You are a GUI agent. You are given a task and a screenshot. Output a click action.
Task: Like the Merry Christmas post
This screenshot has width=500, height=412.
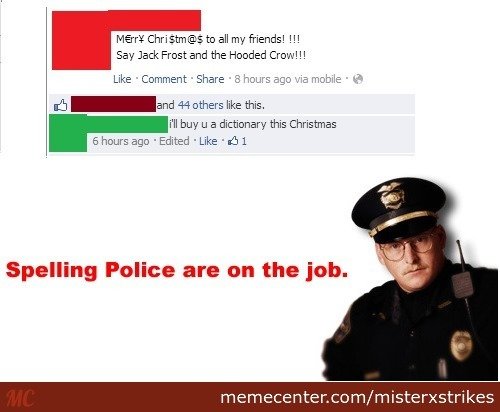(x=122, y=79)
